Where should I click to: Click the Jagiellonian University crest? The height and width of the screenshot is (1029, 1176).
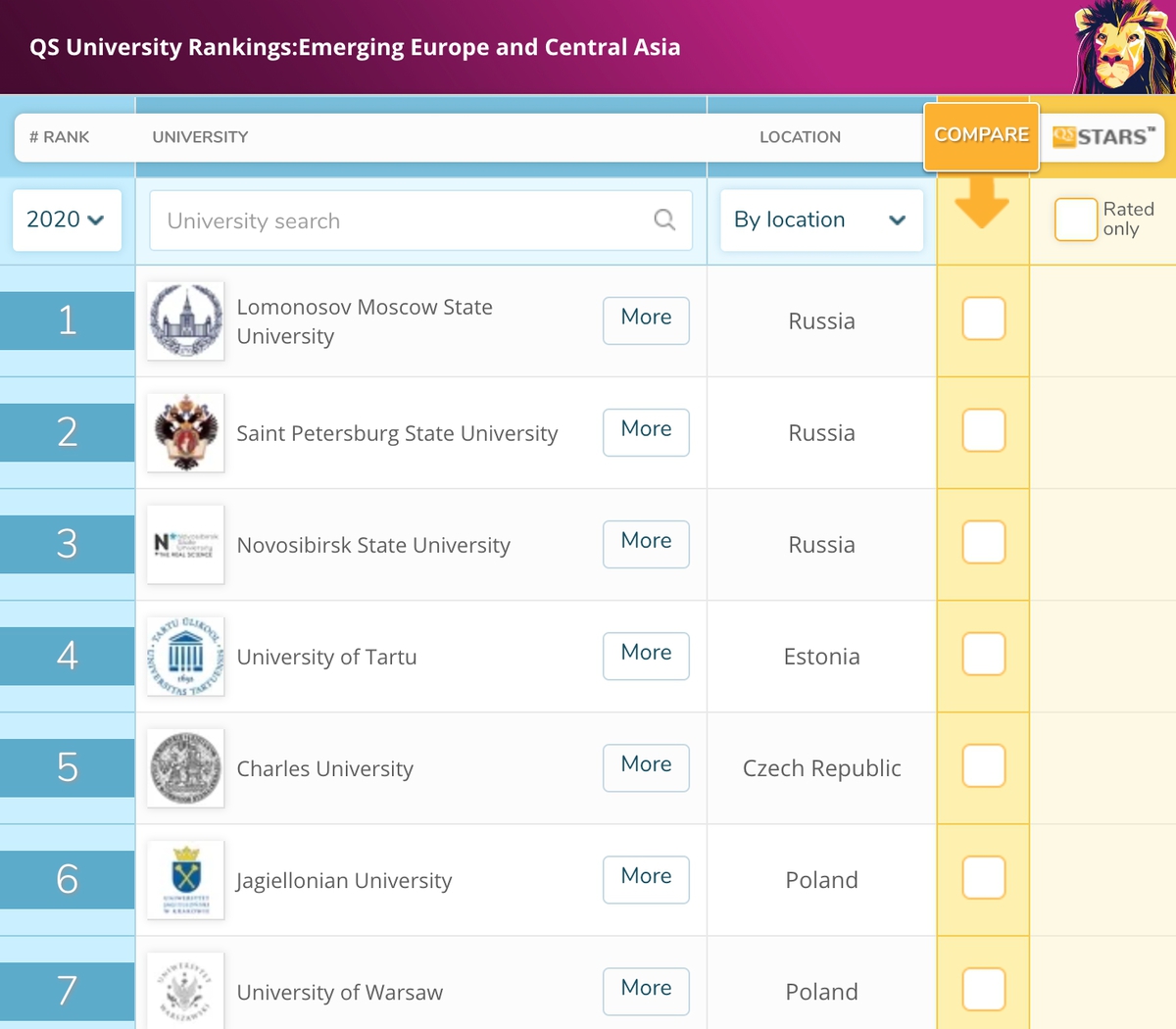[x=185, y=879]
